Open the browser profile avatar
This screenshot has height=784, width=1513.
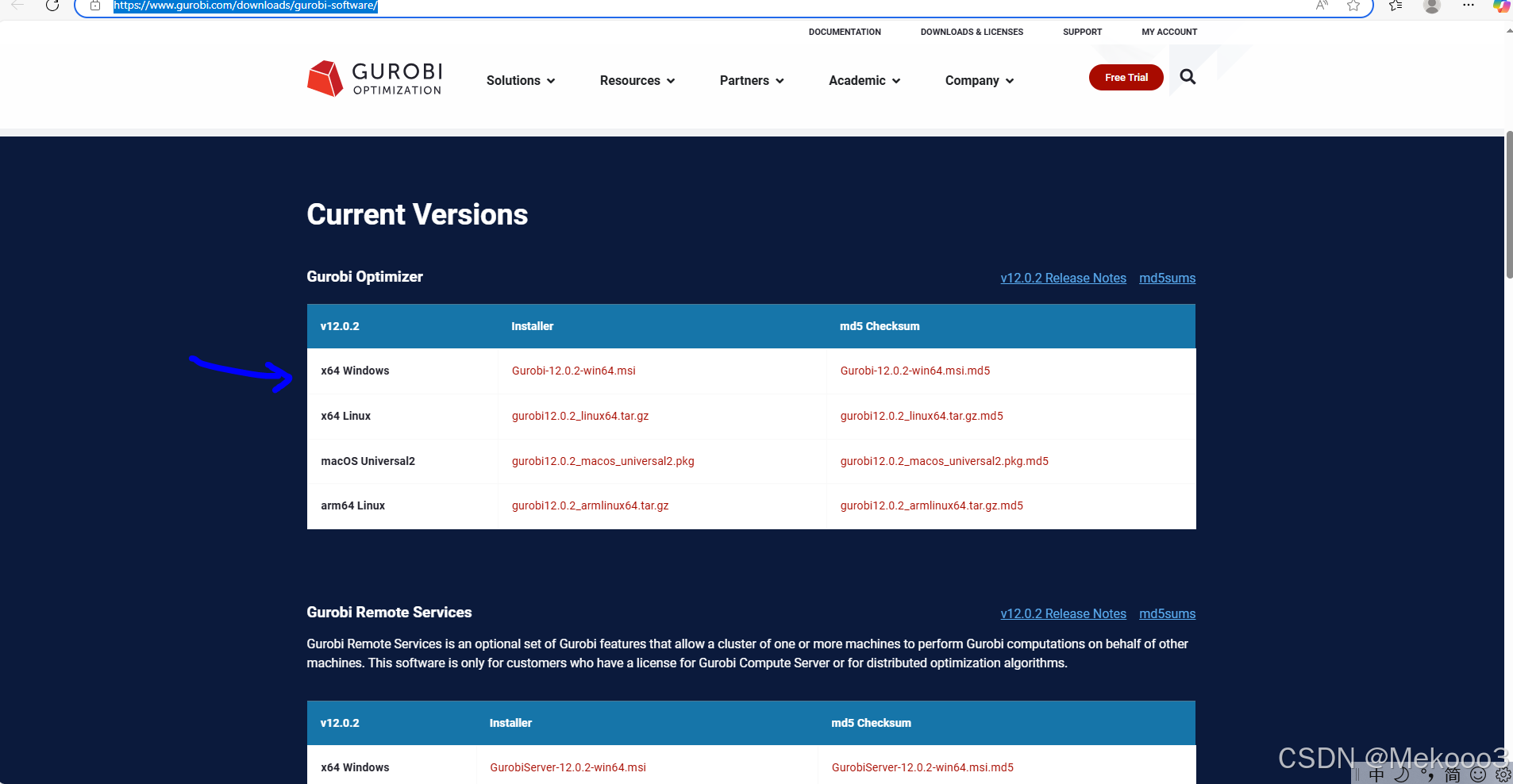tap(1432, 6)
